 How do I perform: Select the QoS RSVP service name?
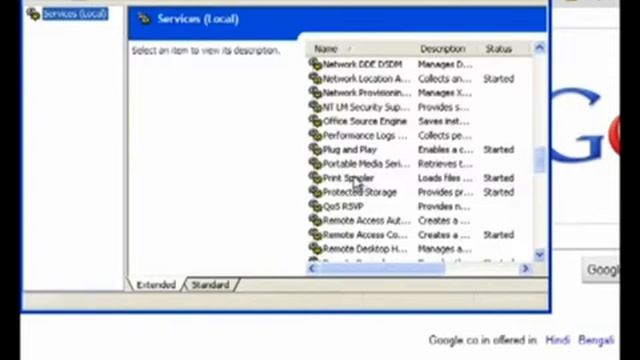[x=343, y=207]
